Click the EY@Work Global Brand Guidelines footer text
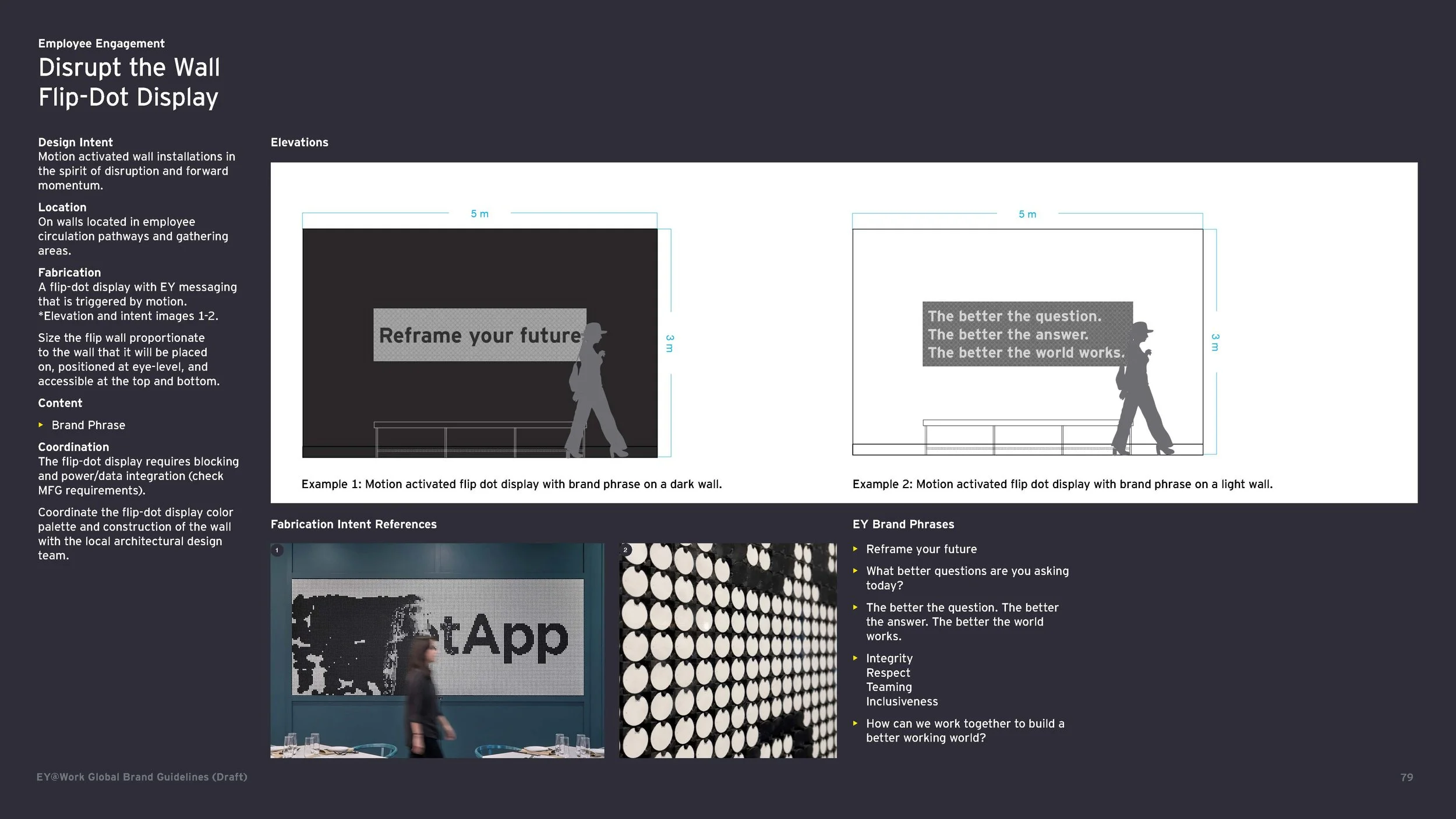This screenshot has width=1456, height=819. click(142, 777)
